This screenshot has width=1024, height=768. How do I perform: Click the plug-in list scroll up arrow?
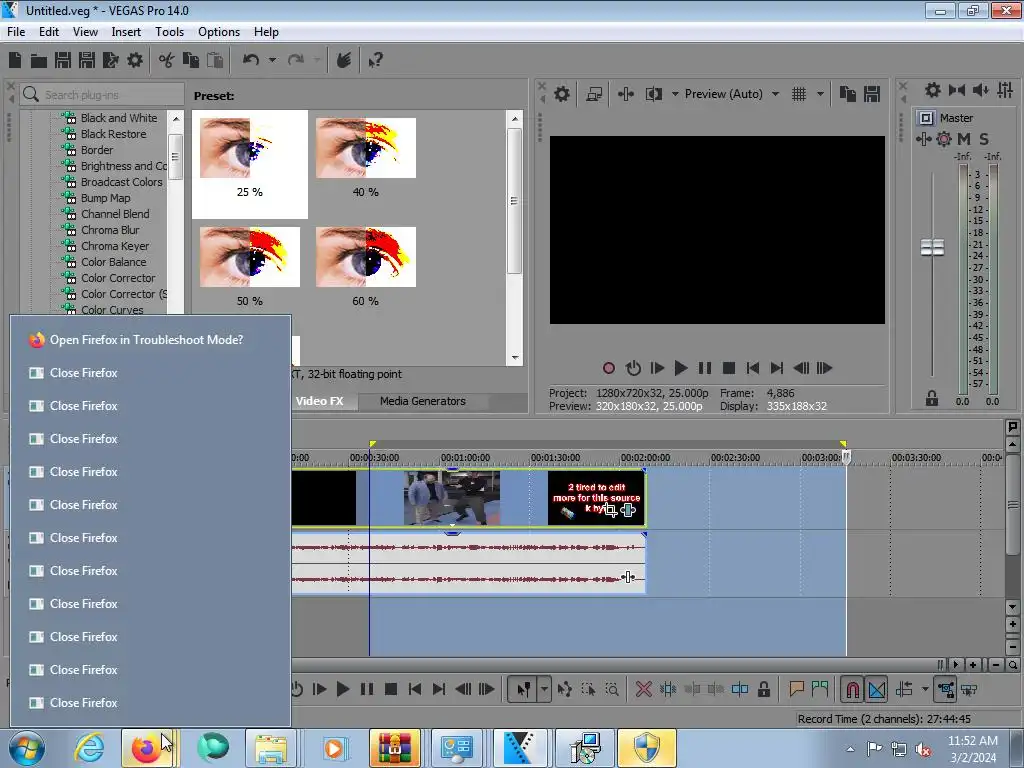[x=176, y=119]
